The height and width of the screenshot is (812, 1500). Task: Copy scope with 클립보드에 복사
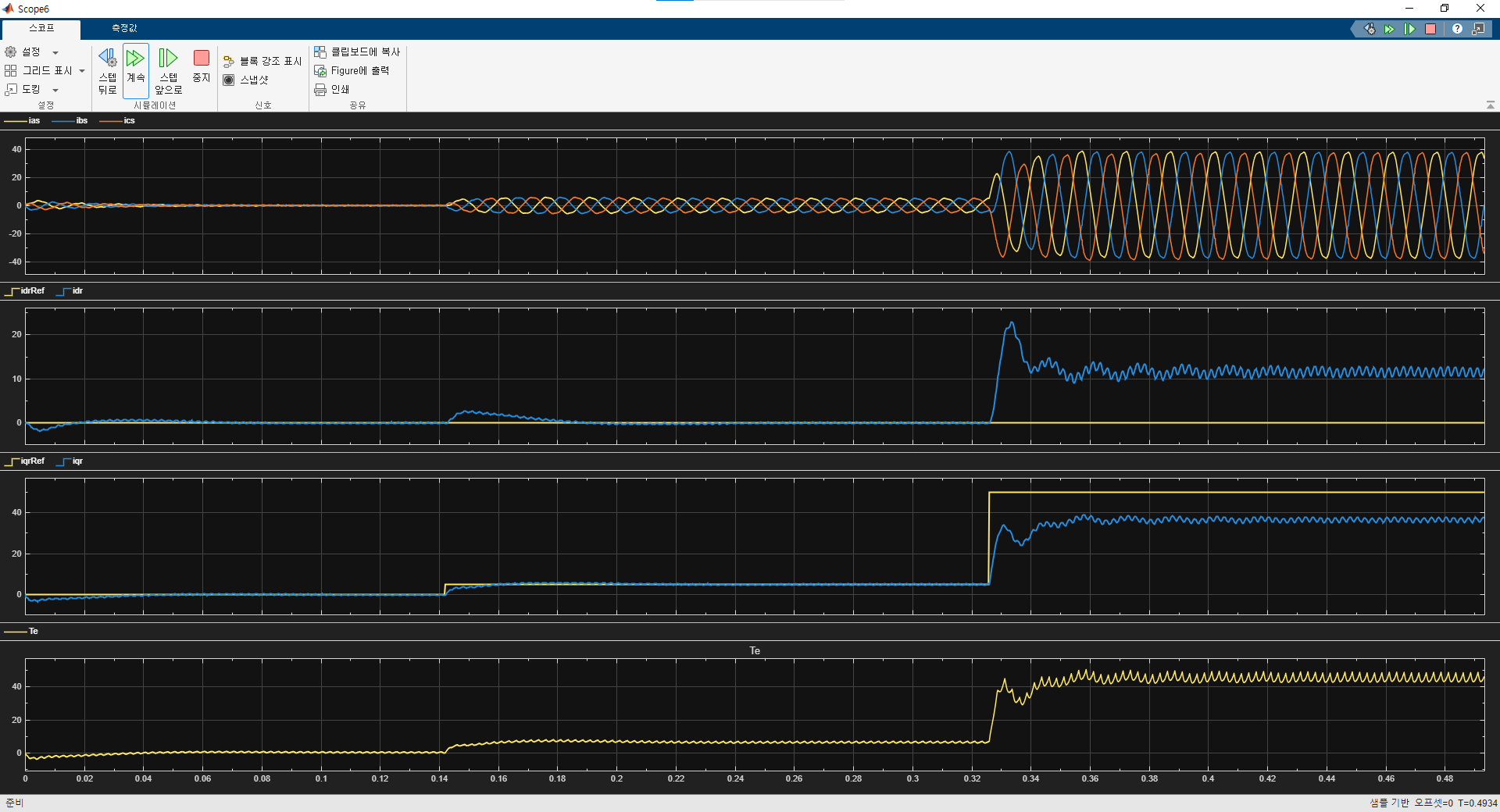[x=357, y=52]
